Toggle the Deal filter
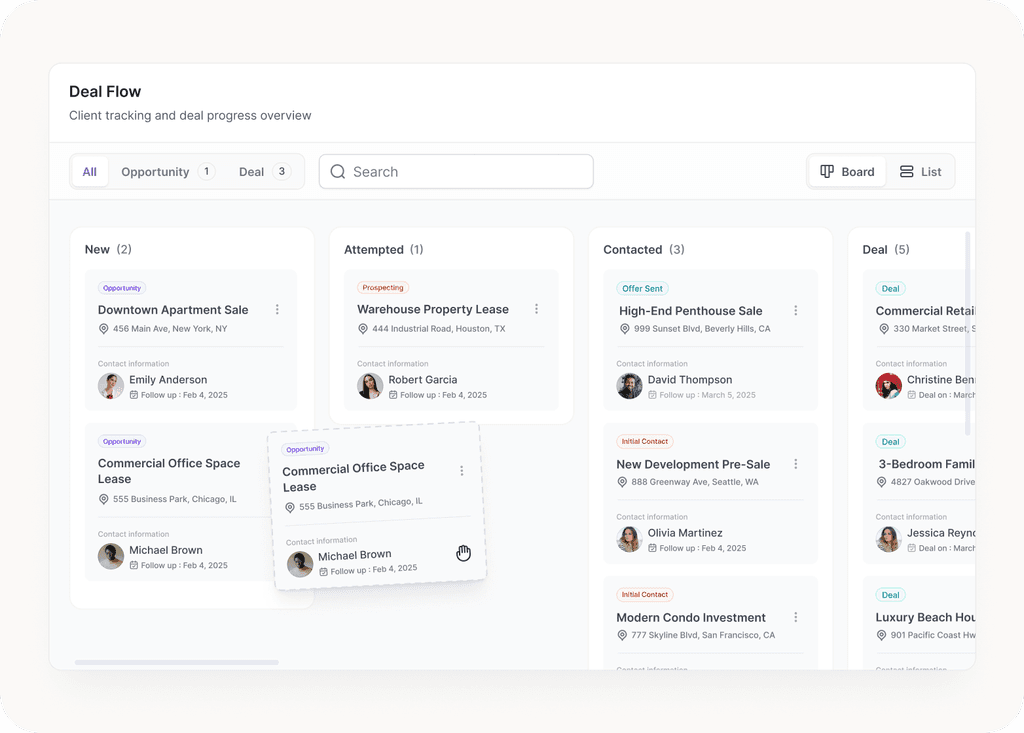This screenshot has height=733, width=1024. coord(251,171)
